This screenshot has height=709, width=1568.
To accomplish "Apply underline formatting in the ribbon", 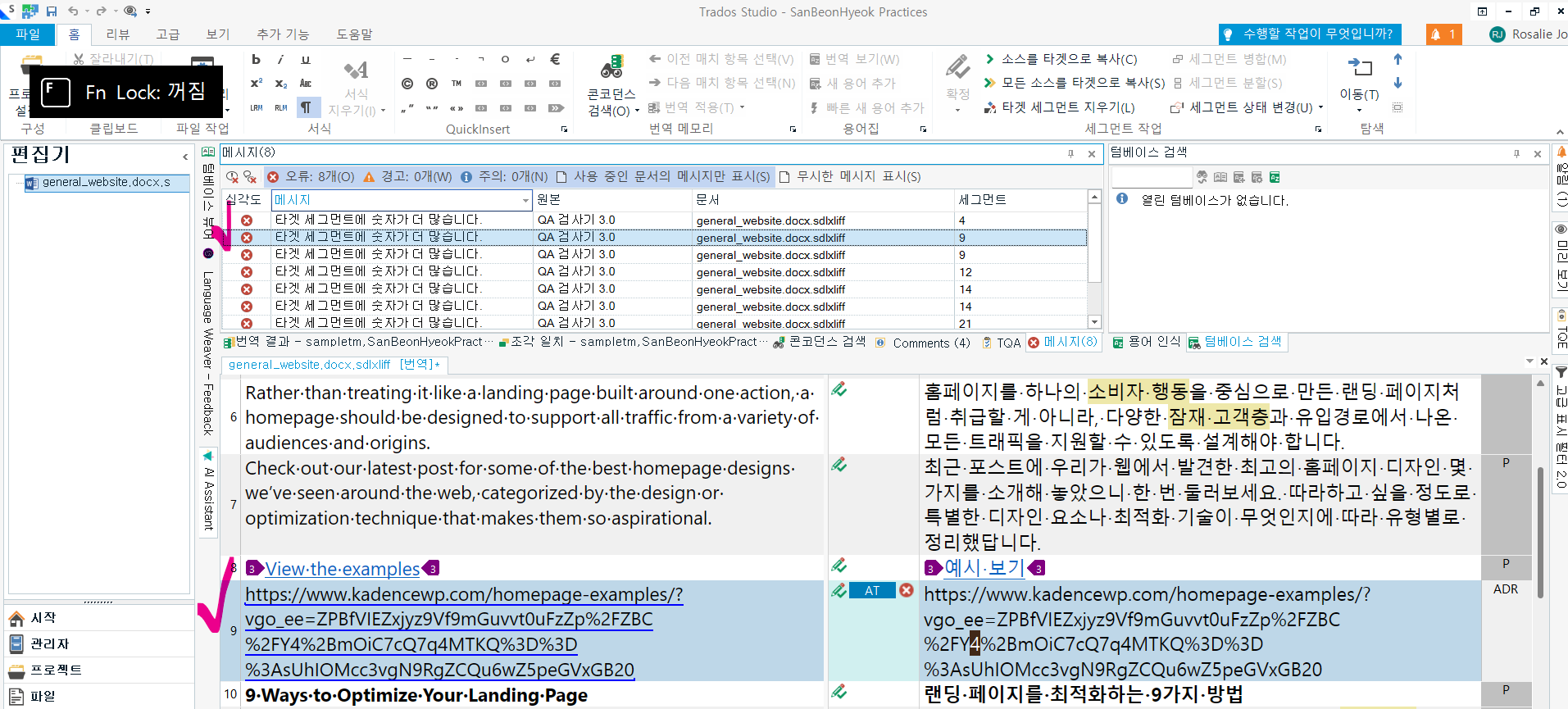I will (x=306, y=60).
